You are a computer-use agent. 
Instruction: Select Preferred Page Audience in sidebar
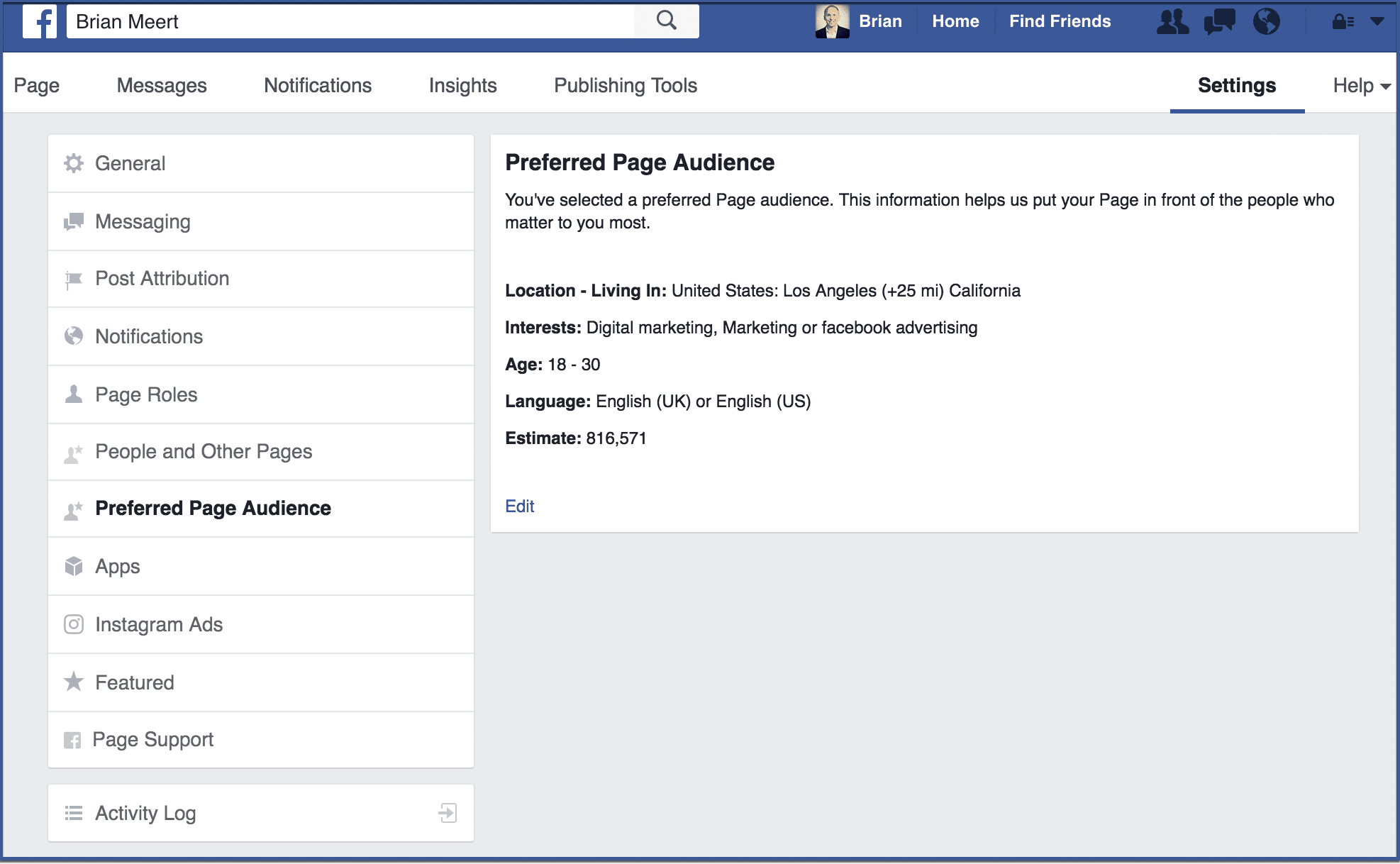click(x=261, y=509)
